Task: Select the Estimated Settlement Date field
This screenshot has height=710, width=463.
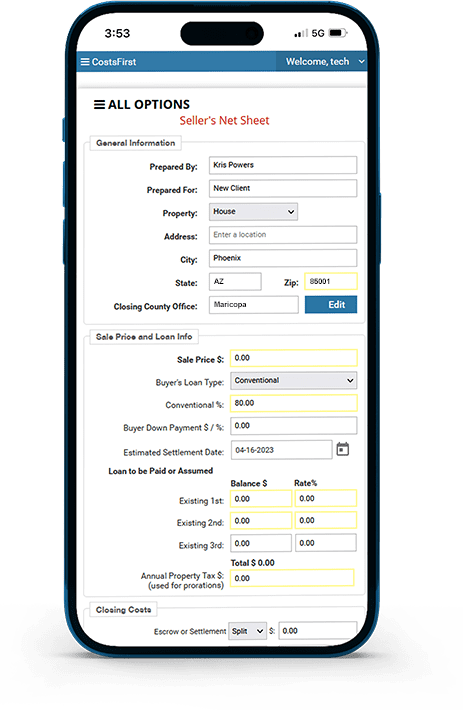Action: click(282, 450)
